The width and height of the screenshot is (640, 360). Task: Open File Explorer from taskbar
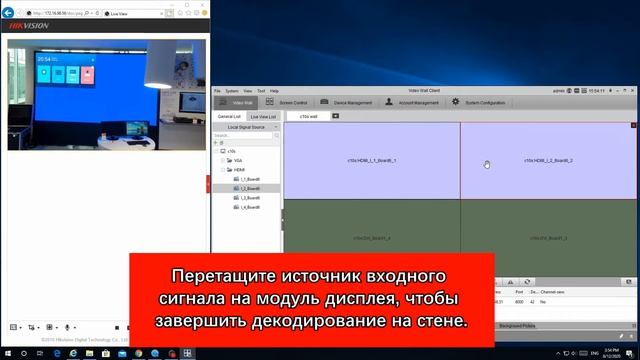pos(89,353)
